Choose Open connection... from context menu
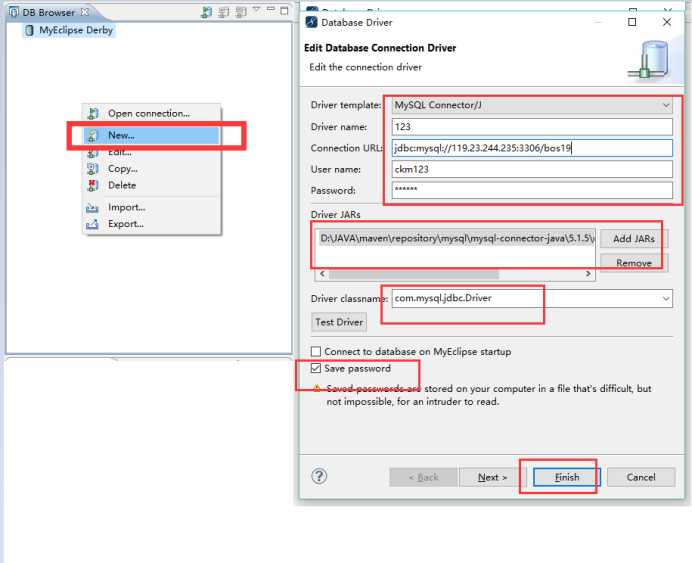The width and height of the screenshot is (692, 563). (x=149, y=113)
